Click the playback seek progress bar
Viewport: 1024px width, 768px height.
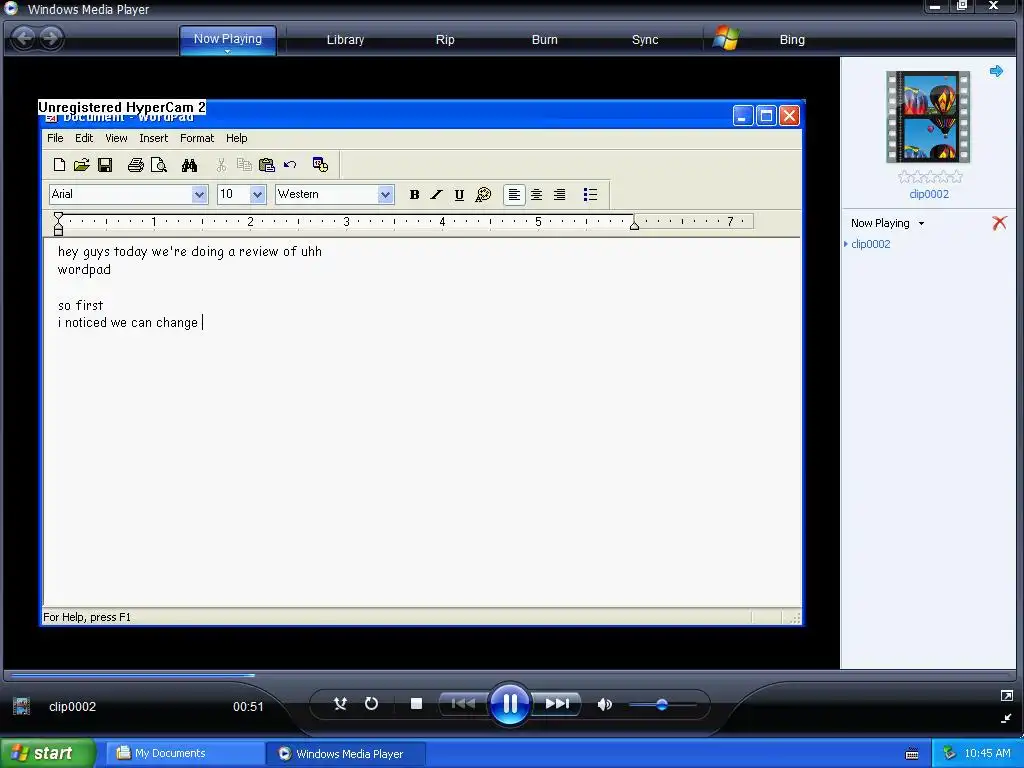click(x=509, y=675)
